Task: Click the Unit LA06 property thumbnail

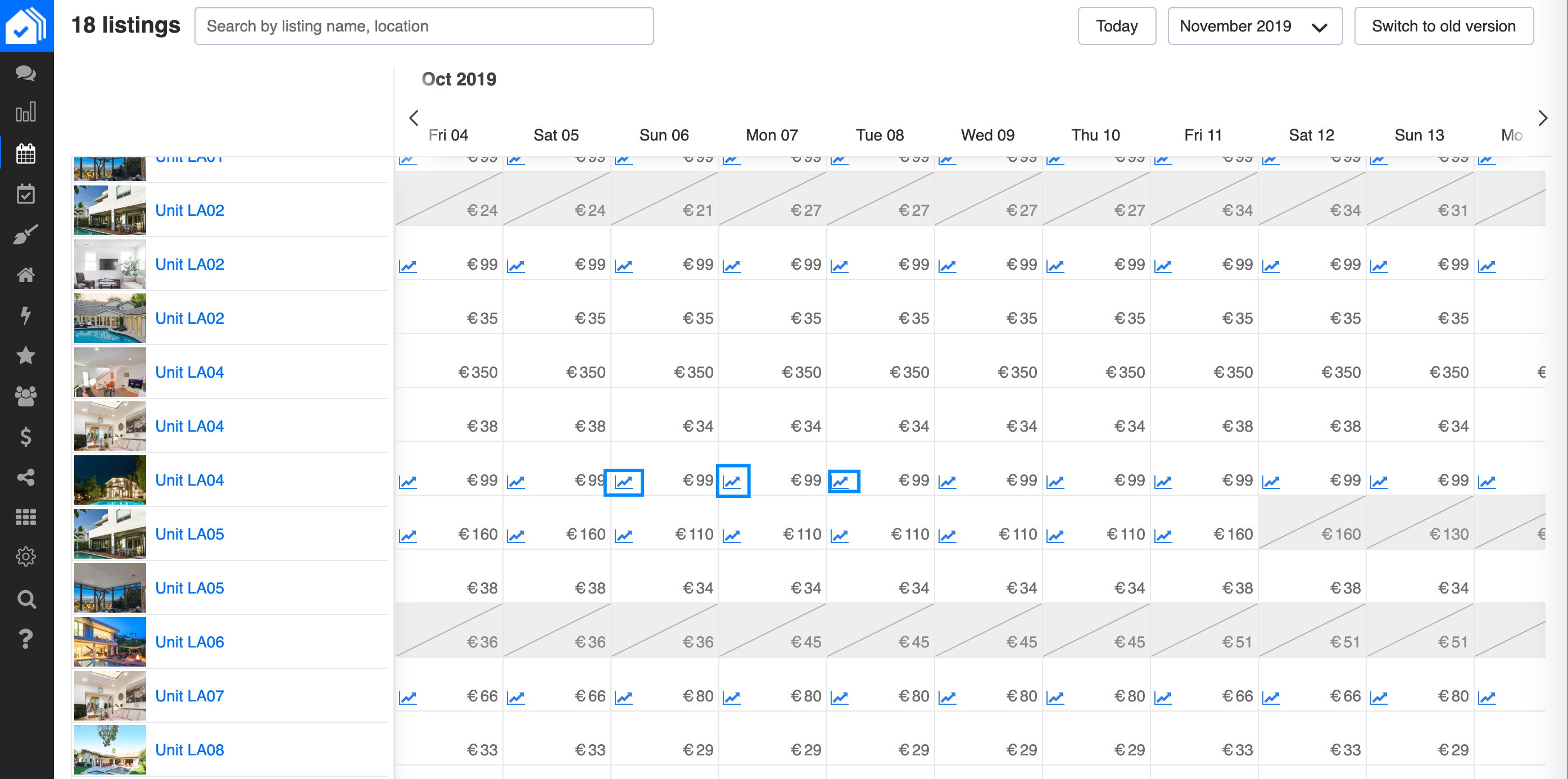Action: click(110, 641)
